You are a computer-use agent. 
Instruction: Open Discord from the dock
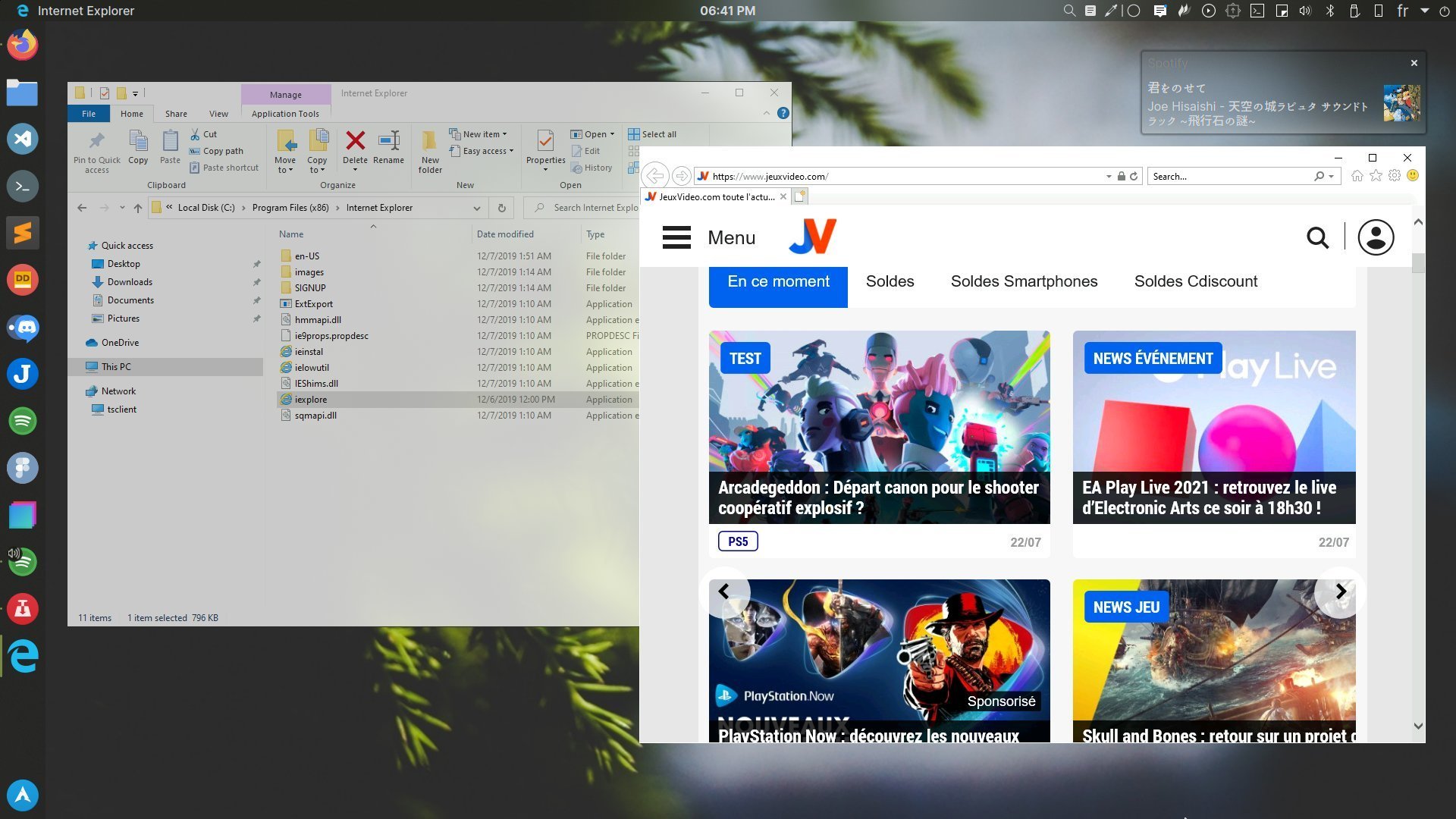[x=23, y=328]
